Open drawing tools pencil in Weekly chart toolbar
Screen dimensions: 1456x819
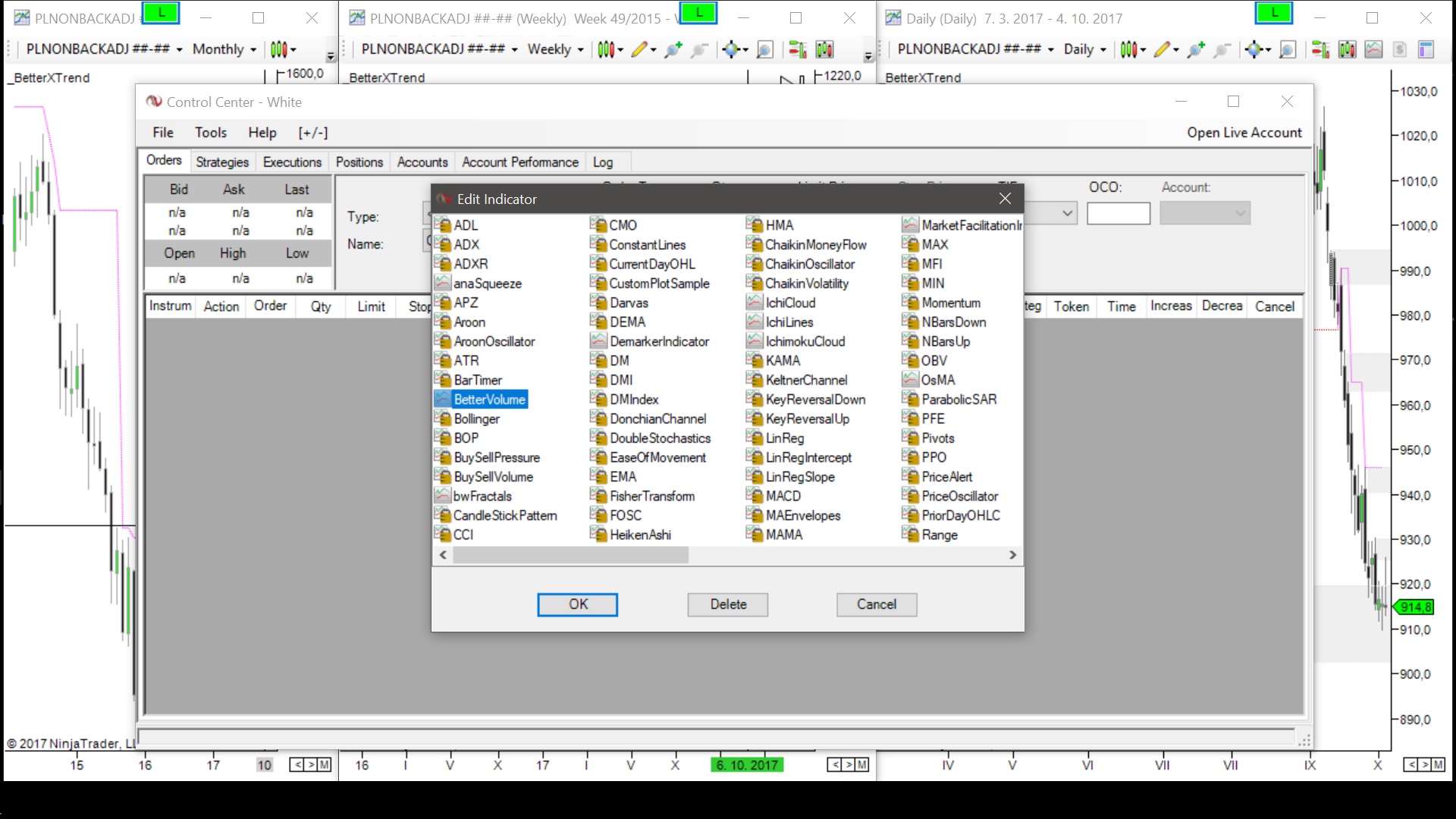click(x=639, y=49)
